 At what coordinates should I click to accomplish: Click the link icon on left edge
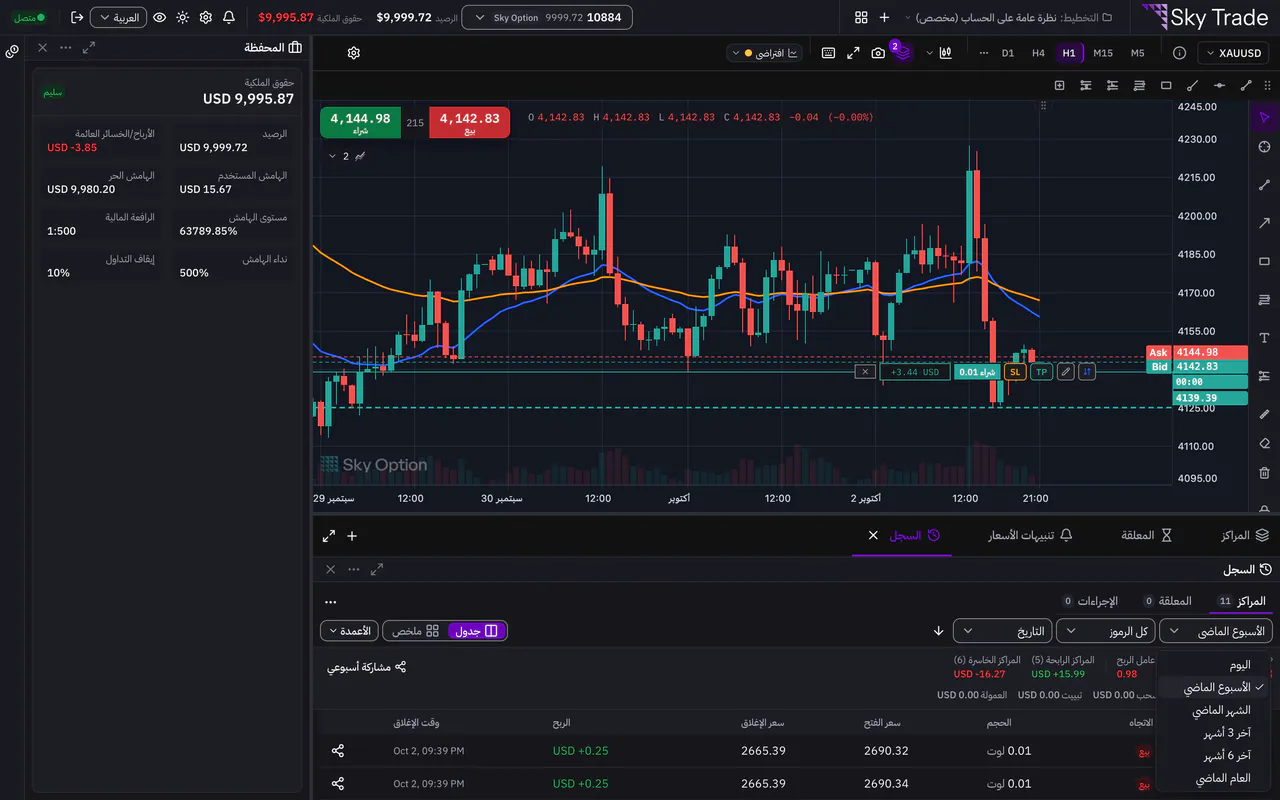pyautogui.click(x=12, y=51)
